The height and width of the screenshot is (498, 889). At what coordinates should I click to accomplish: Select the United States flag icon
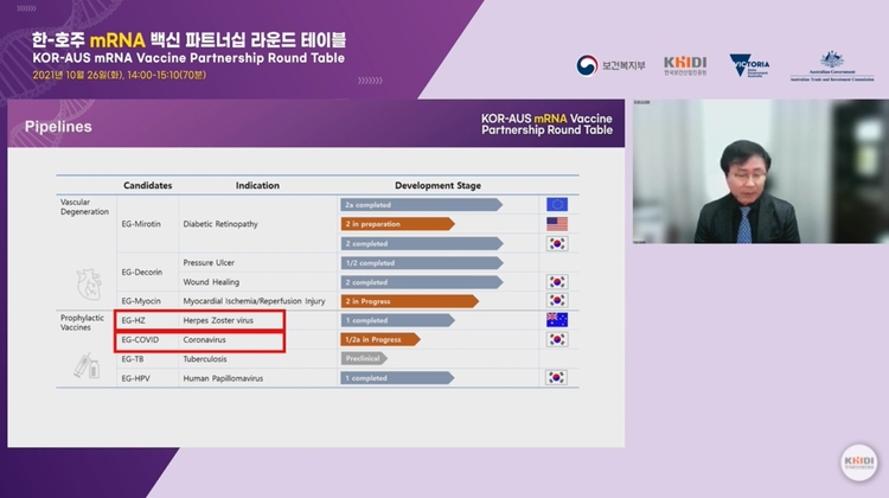pyautogui.click(x=557, y=224)
